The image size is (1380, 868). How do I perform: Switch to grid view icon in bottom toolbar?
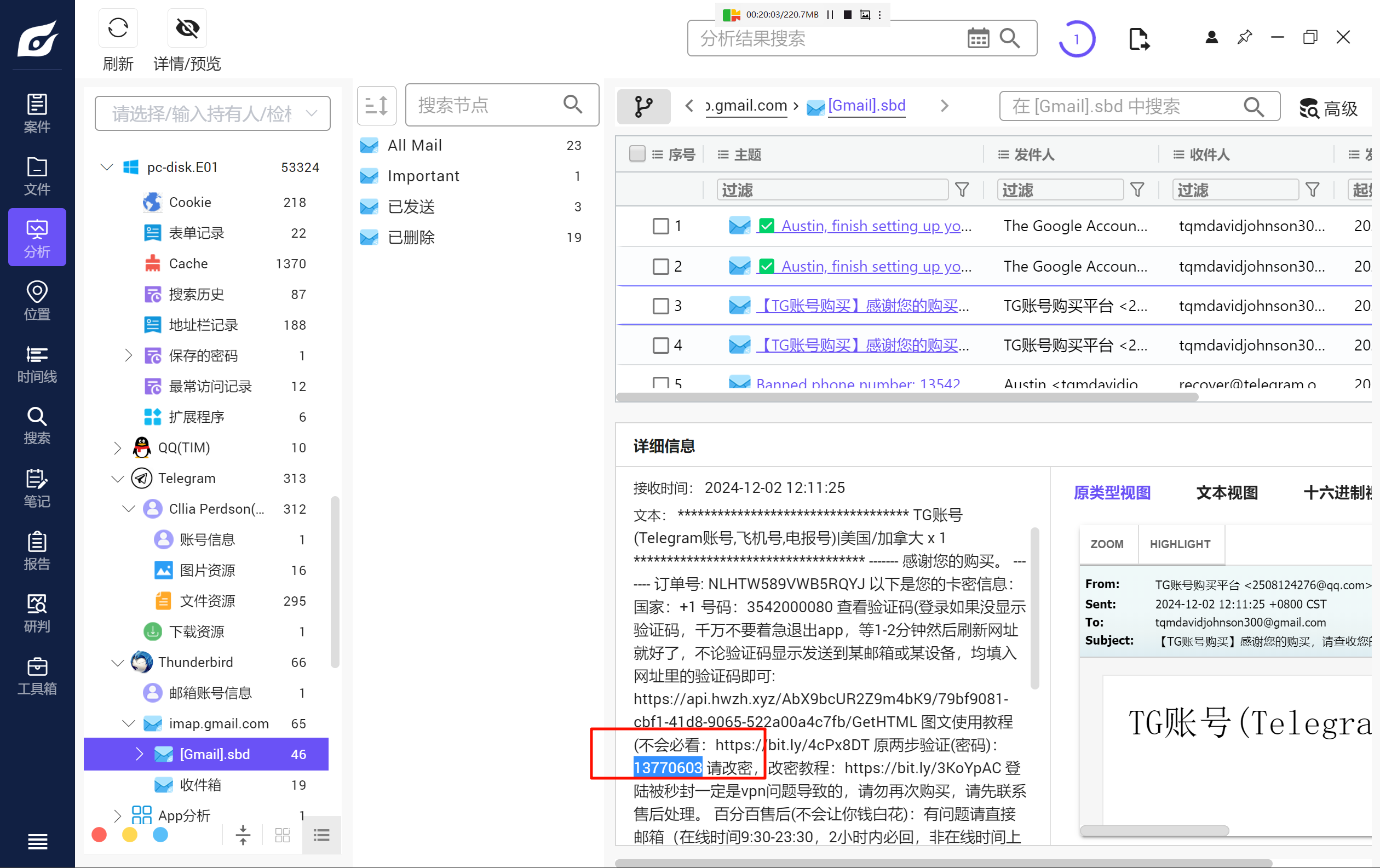coord(283,835)
